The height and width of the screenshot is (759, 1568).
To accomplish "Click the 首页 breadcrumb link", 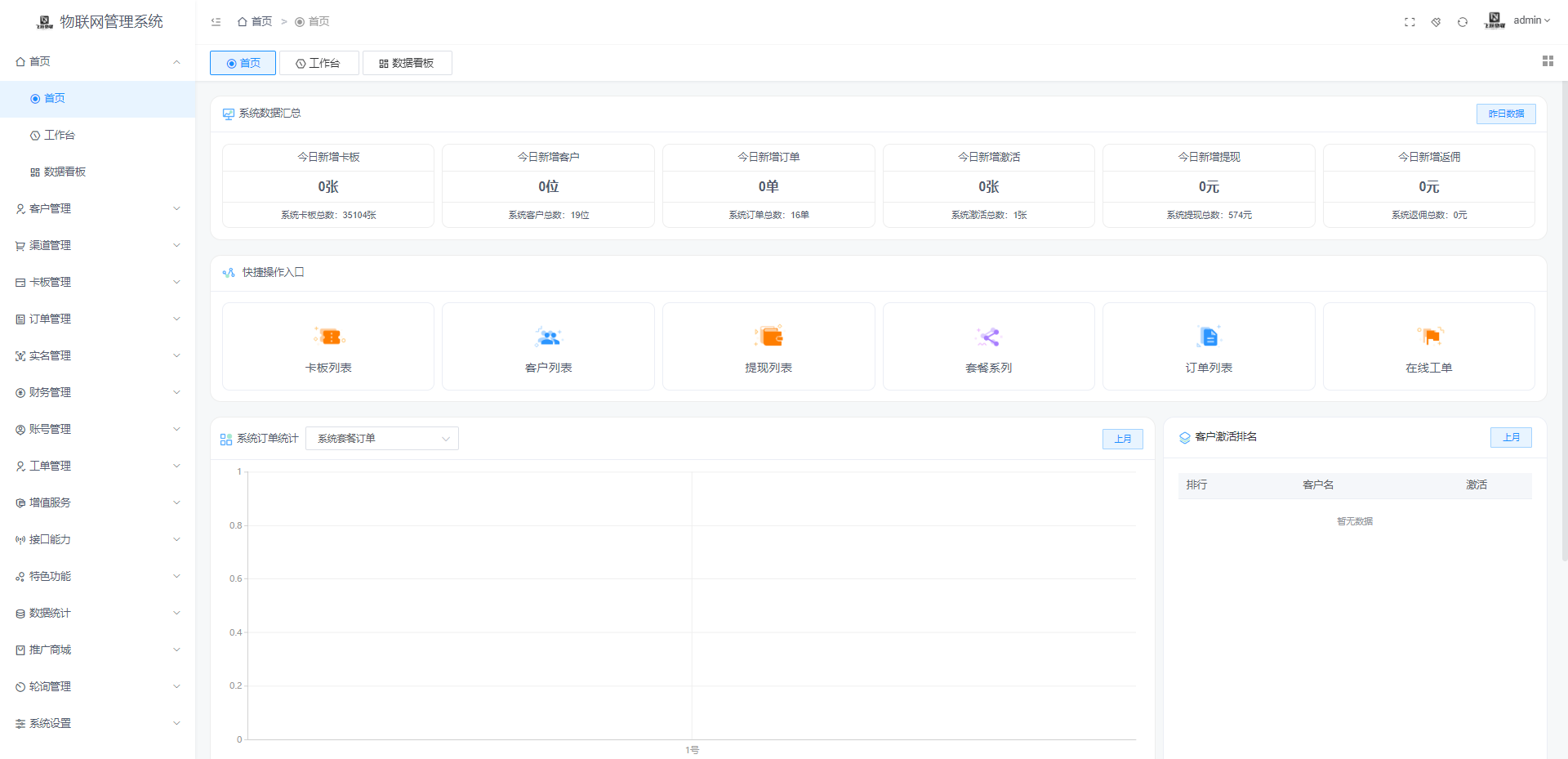I will click(255, 22).
